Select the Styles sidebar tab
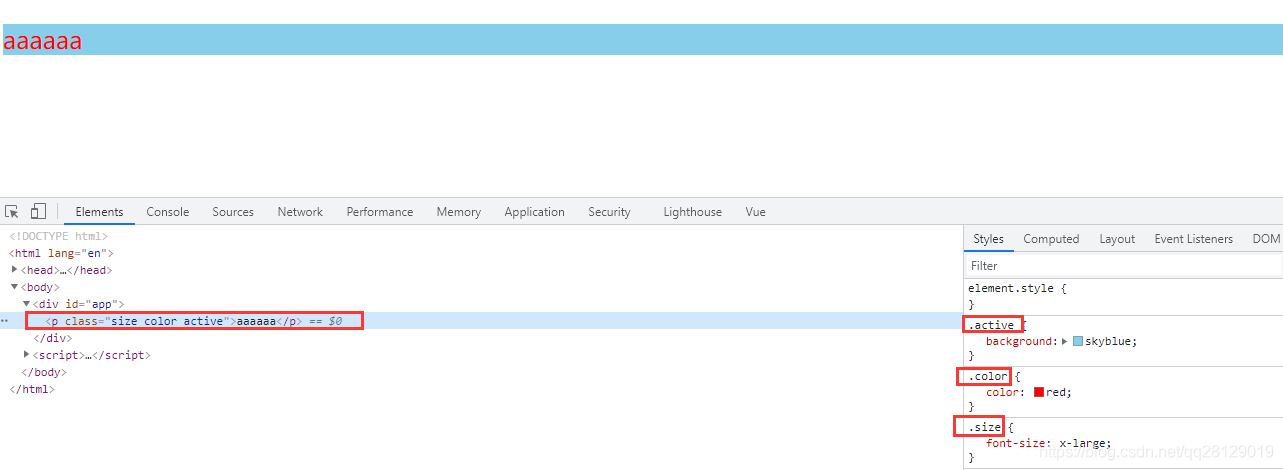 pos(988,239)
